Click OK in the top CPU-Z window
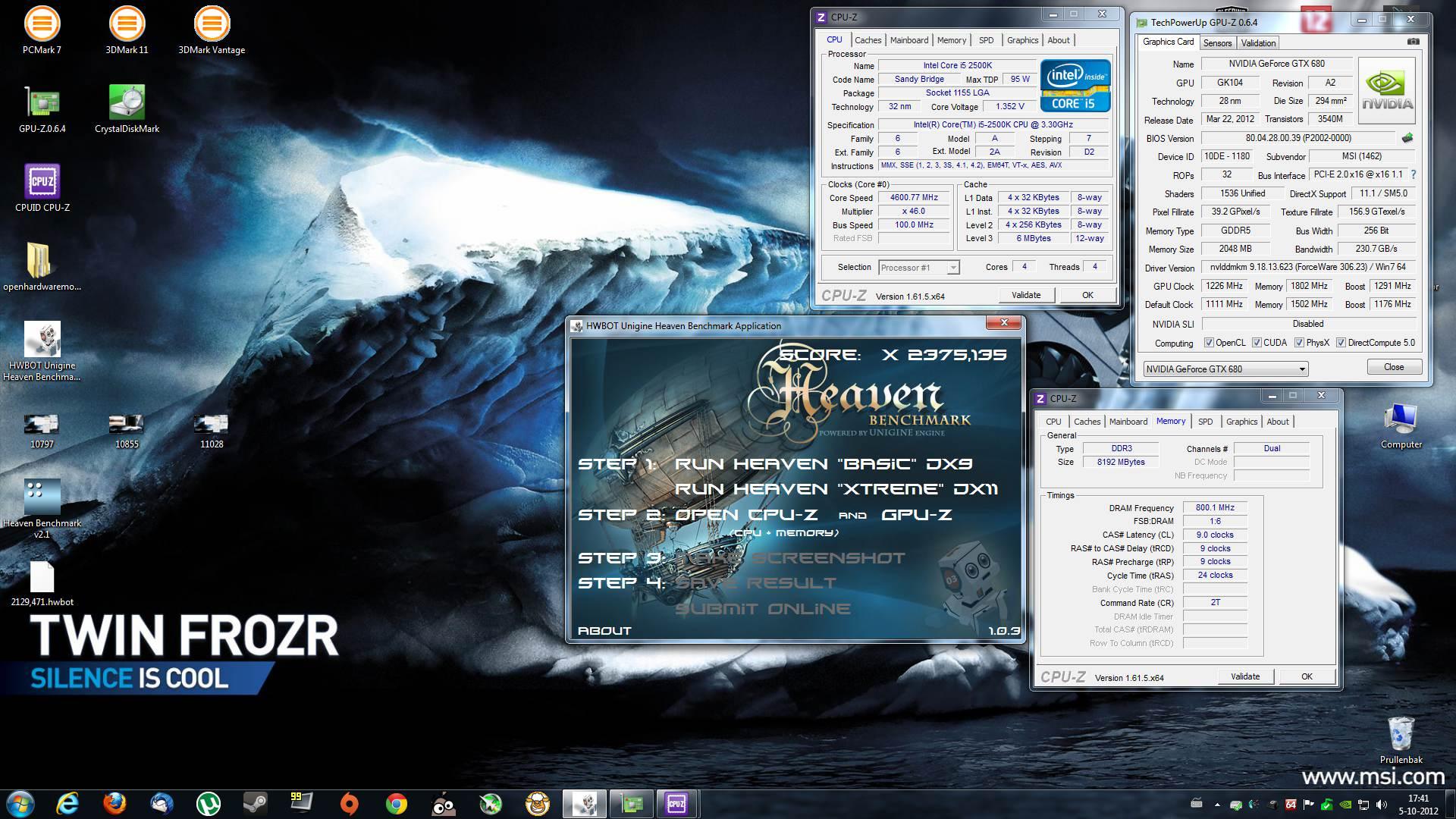The height and width of the screenshot is (819, 1456). pyautogui.click(x=1087, y=295)
